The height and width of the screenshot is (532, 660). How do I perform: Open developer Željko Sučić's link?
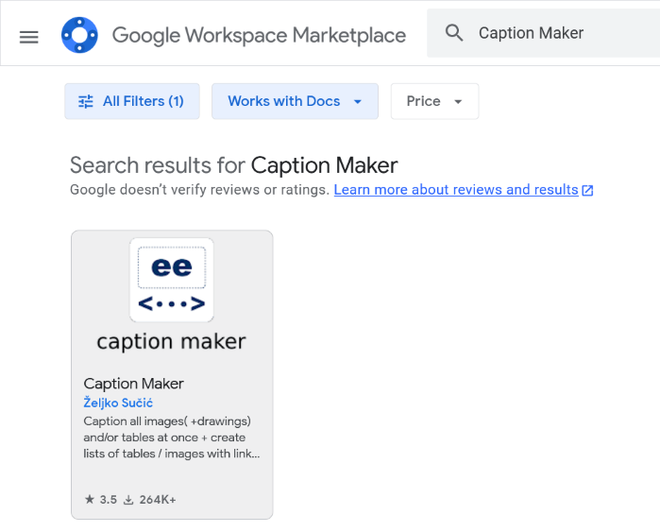[118, 403]
